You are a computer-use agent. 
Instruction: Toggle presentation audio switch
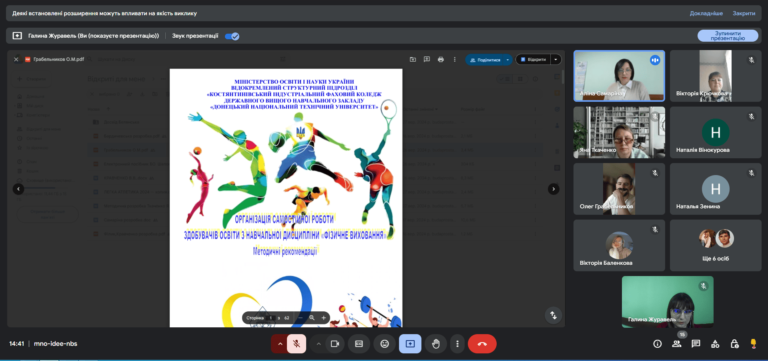pos(232,36)
